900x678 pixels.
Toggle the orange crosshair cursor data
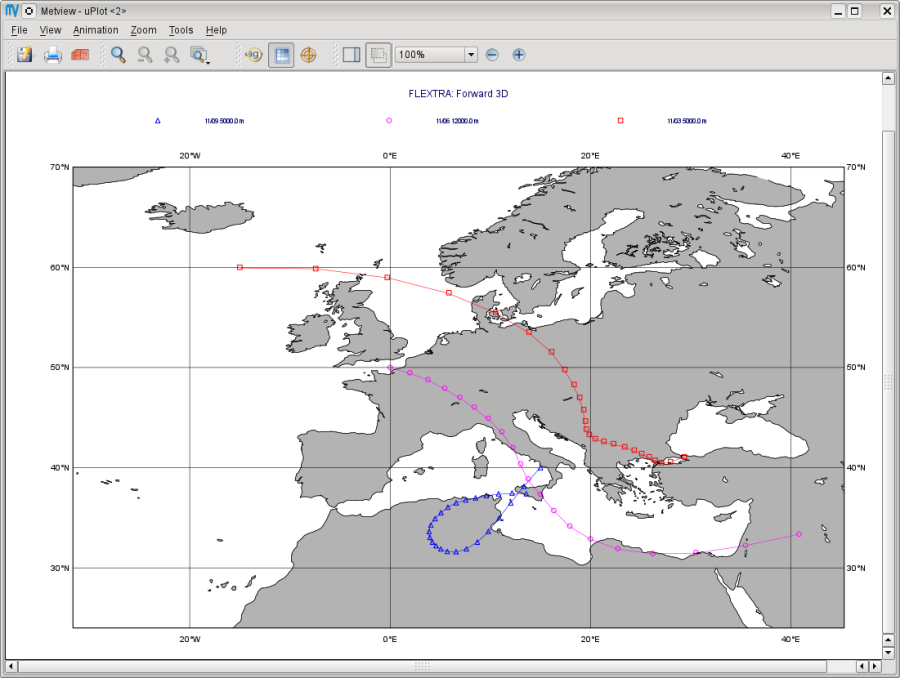coord(309,55)
